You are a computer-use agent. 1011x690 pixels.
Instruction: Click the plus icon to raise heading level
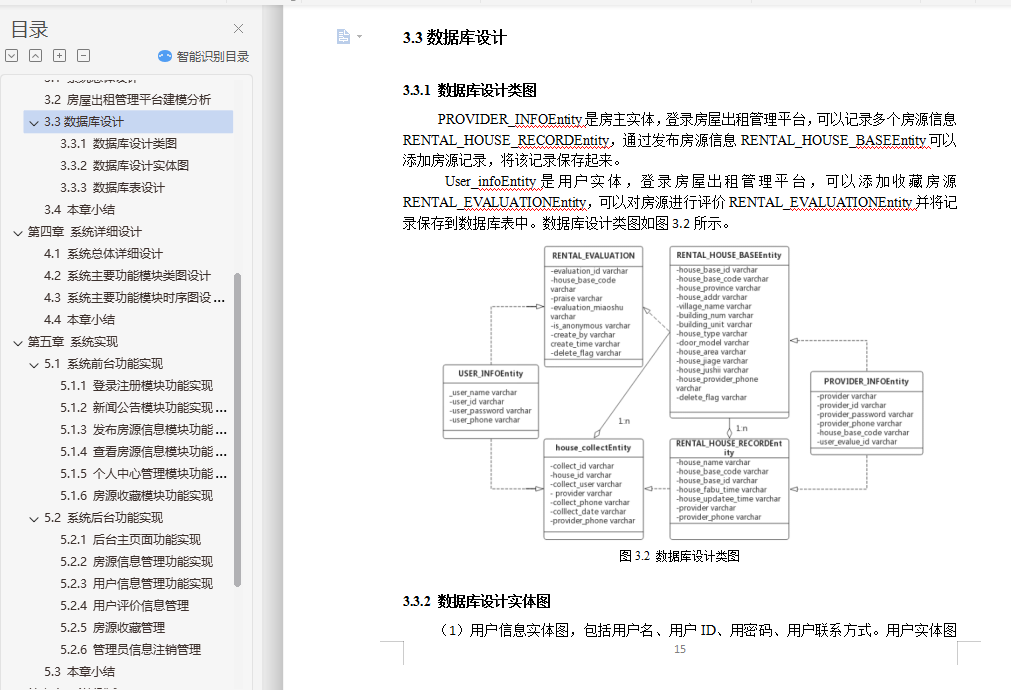point(59,55)
